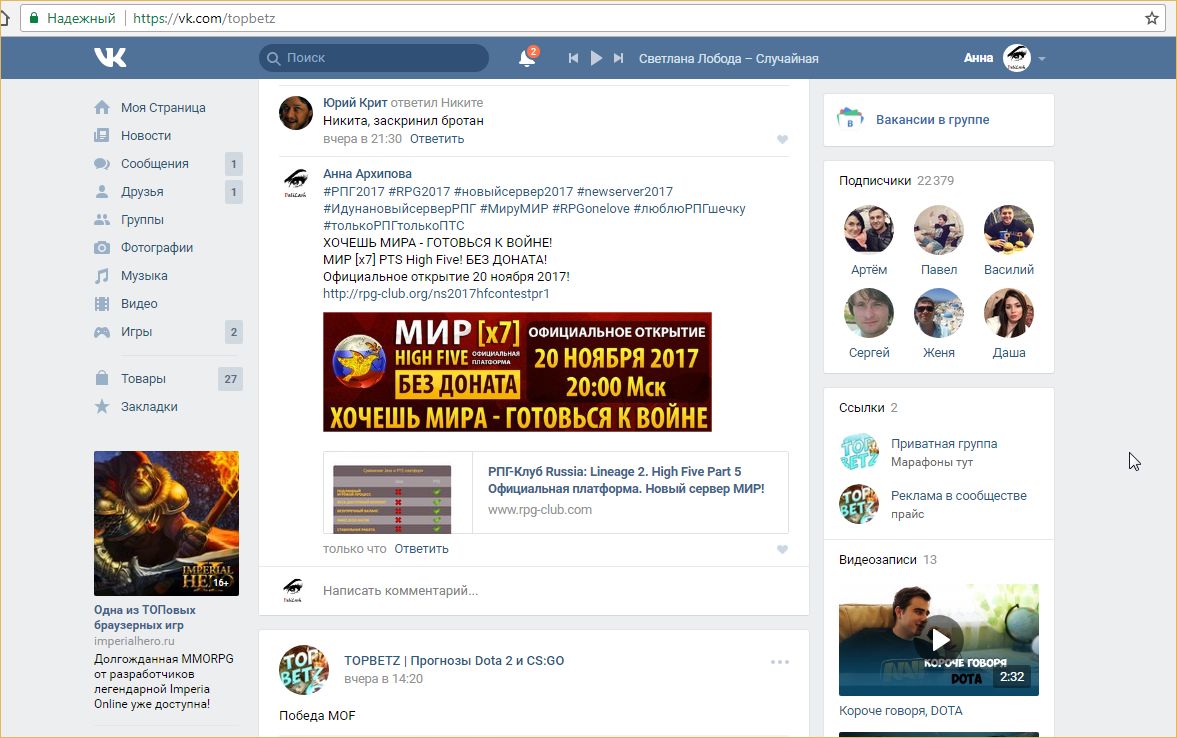1177x738 pixels.
Task: Open the notifications bell
Action: tap(527, 58)
